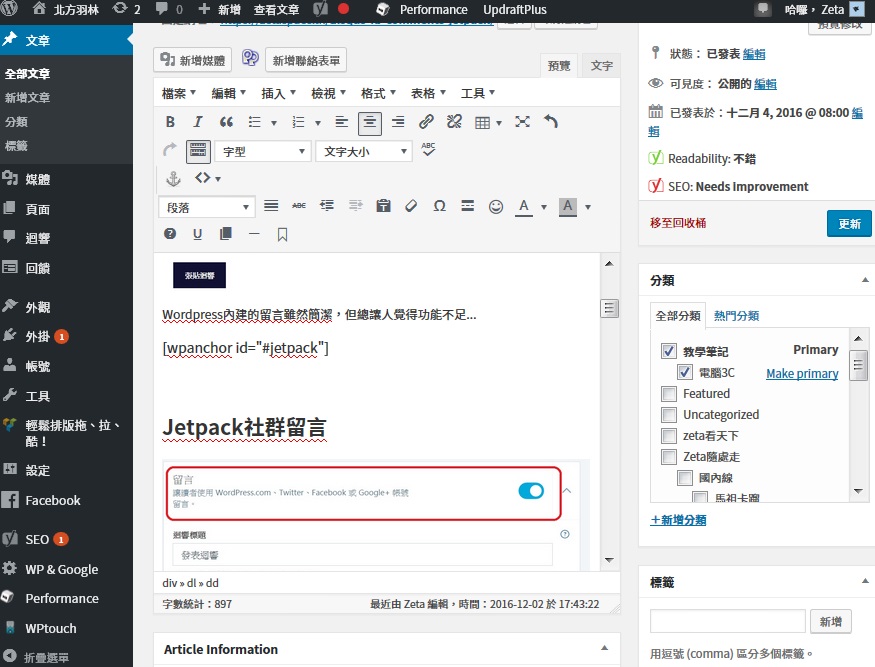Undo last edit with curved arrow
Viewport: 875px width, 667px height.
click(x=551, y=122)
